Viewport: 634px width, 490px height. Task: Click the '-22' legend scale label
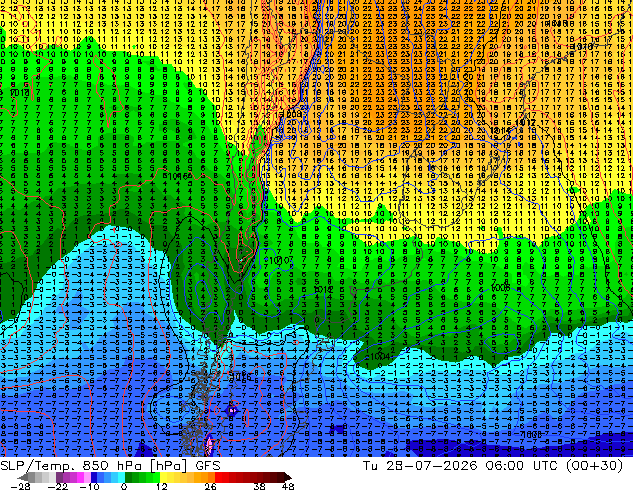point(58,486)
